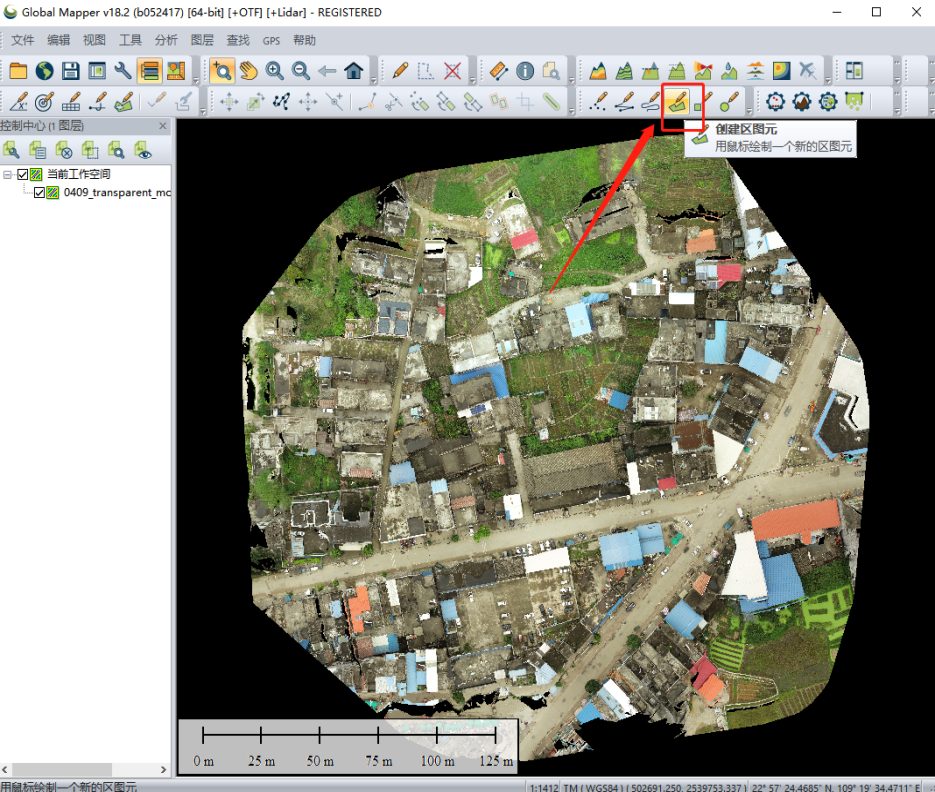Toggle layer visibility with the eye icon
935x792 pixels.
coord(143,150)
